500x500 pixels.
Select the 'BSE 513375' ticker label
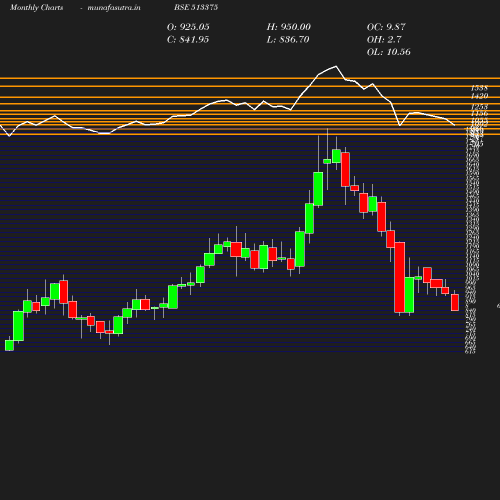(x=196, y=7)
